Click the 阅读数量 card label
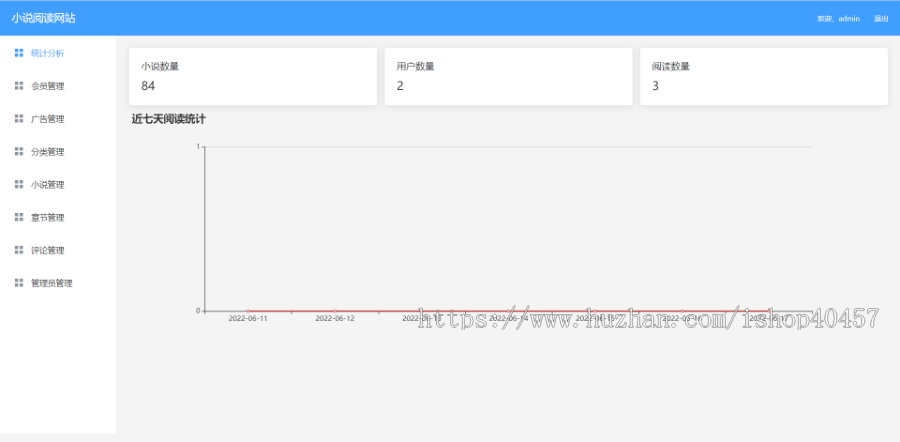 [x=671, y=66]
